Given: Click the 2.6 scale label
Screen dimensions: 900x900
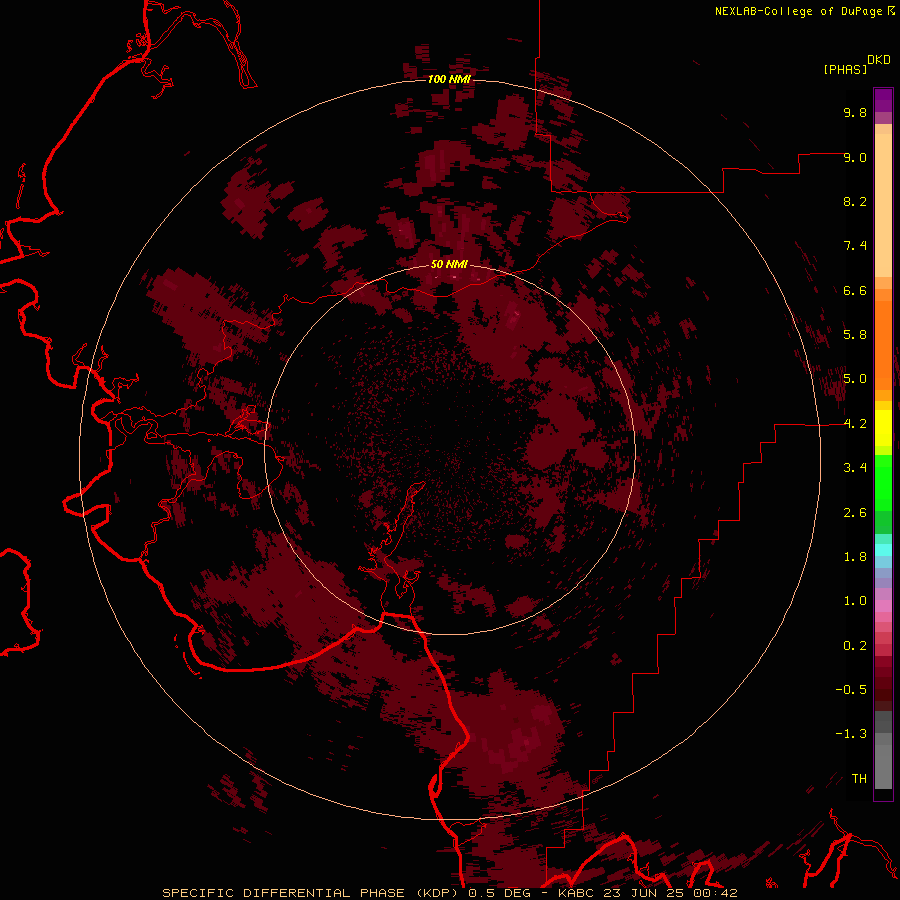Looking at the screenshot, I should pyautogui.click(x=855, y=513).
